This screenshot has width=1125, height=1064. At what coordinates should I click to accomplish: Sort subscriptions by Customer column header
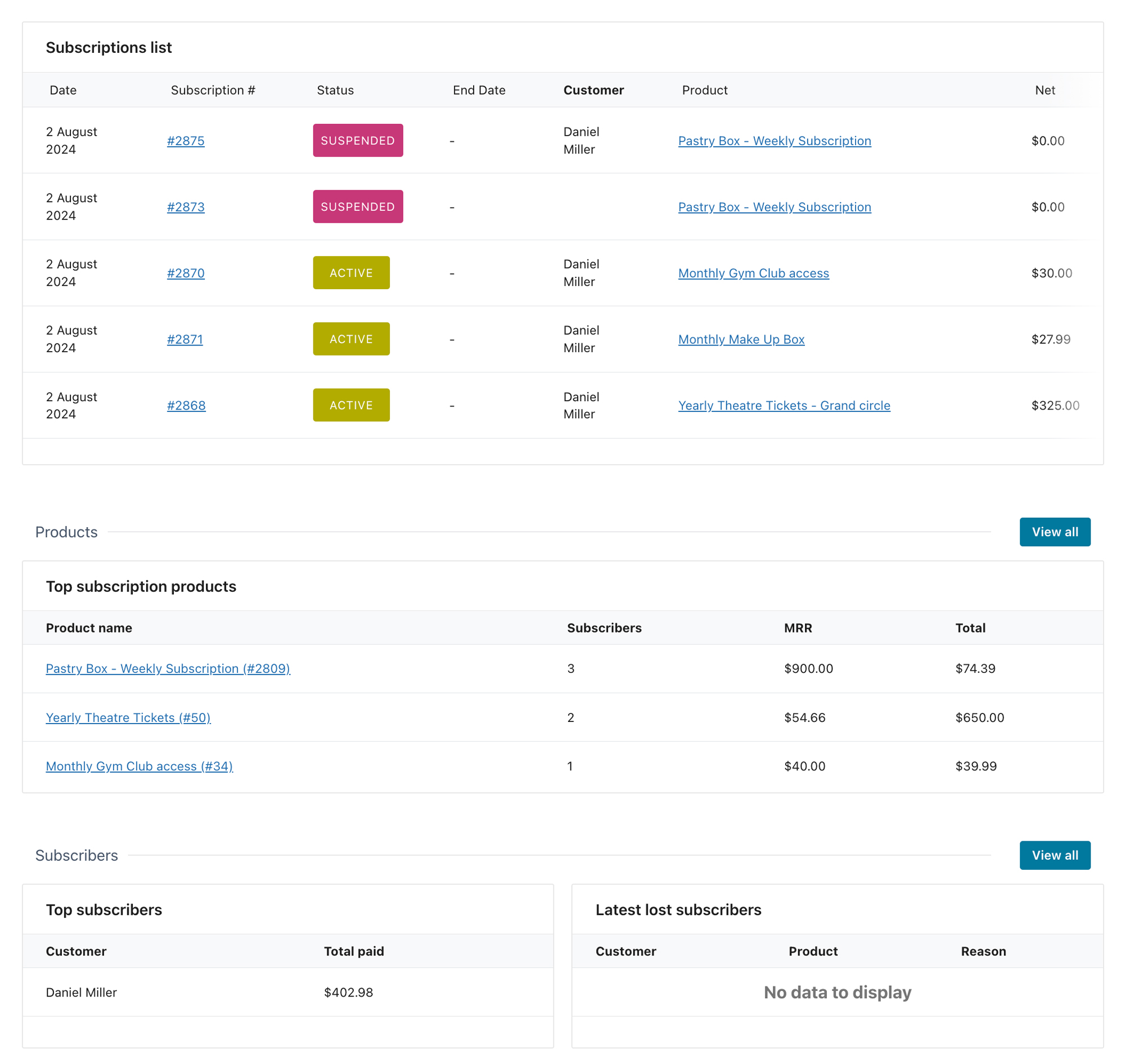pos(593,90)
